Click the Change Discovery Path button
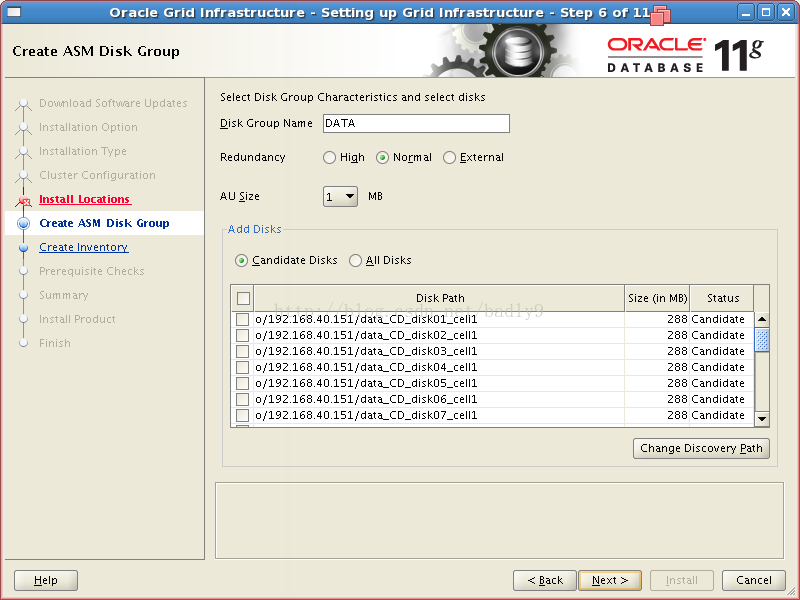 coord(701,448)
